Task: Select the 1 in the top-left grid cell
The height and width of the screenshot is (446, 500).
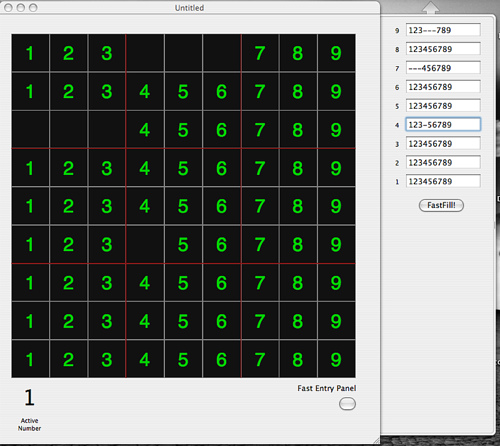Action: (x=30, y=53)
